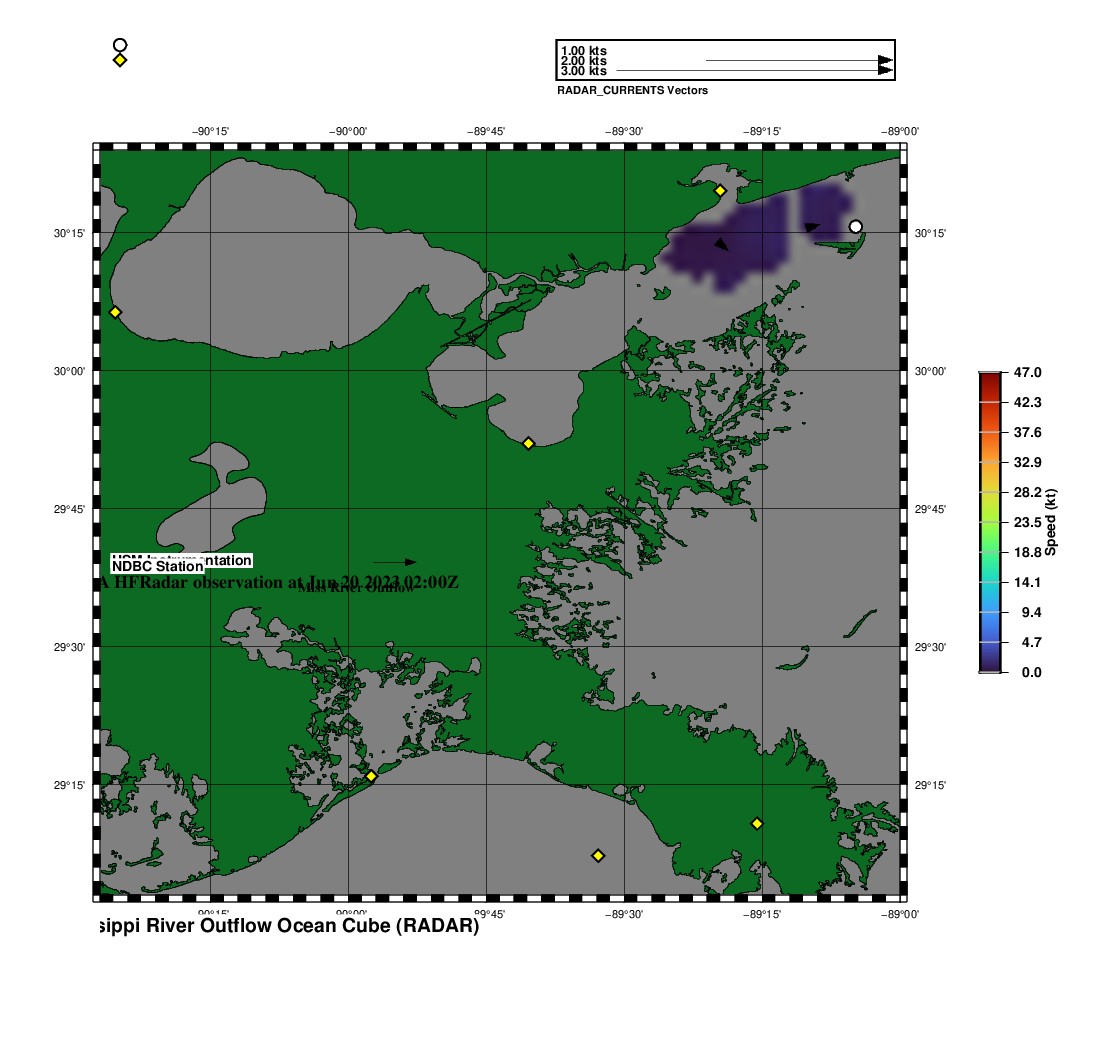Select the white circle station marker on the map
The image size is (1100, 1050).
(x=855, y=227)
